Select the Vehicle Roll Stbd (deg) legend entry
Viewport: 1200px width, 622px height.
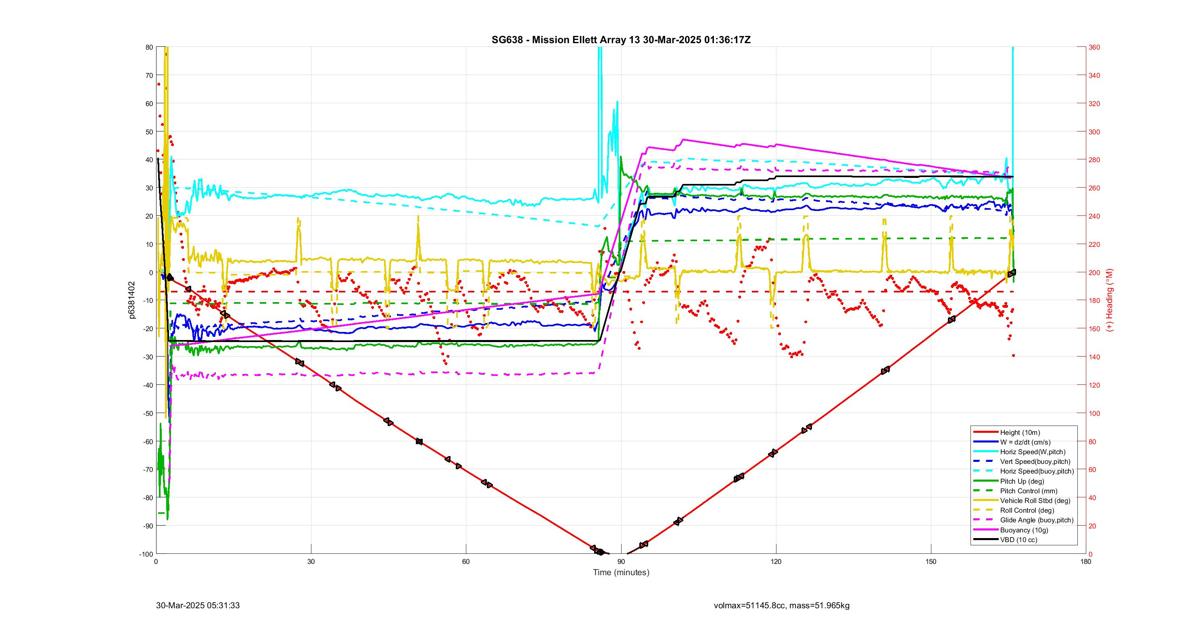point(1035,500)
